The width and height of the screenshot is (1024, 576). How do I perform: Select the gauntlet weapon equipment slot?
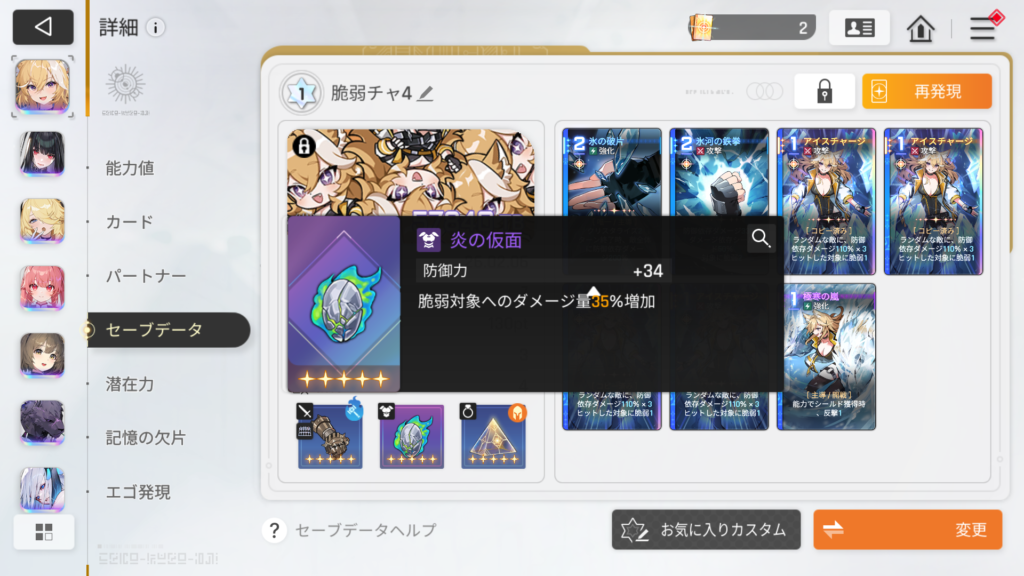(x=330, y=436)
